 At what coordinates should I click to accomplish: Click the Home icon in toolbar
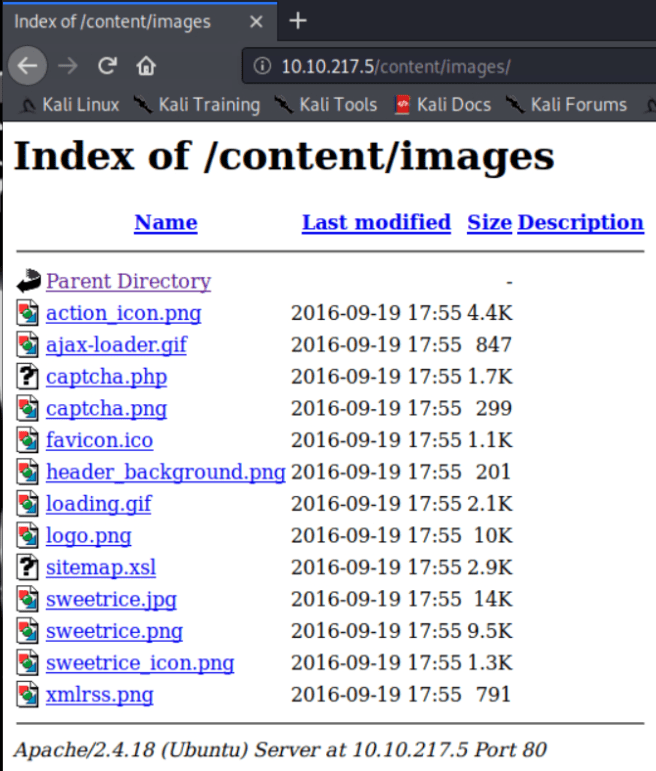point(146,67)
